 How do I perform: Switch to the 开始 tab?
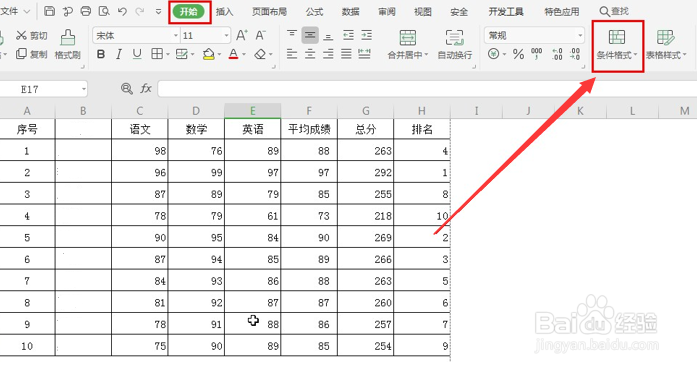coord(189,12)
